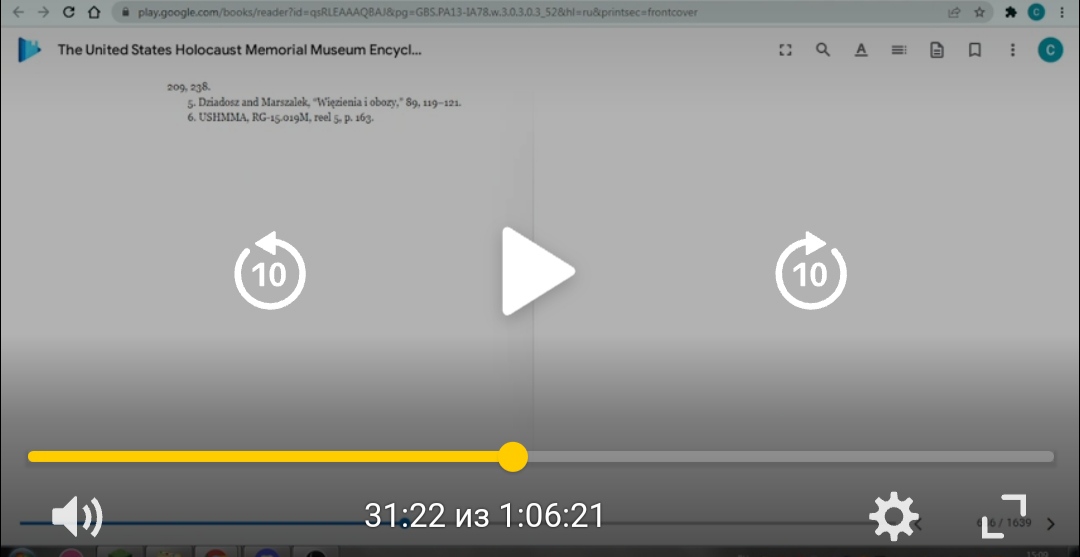Click the book title heading
This screenshot has width=1080, height=557.
239,50
